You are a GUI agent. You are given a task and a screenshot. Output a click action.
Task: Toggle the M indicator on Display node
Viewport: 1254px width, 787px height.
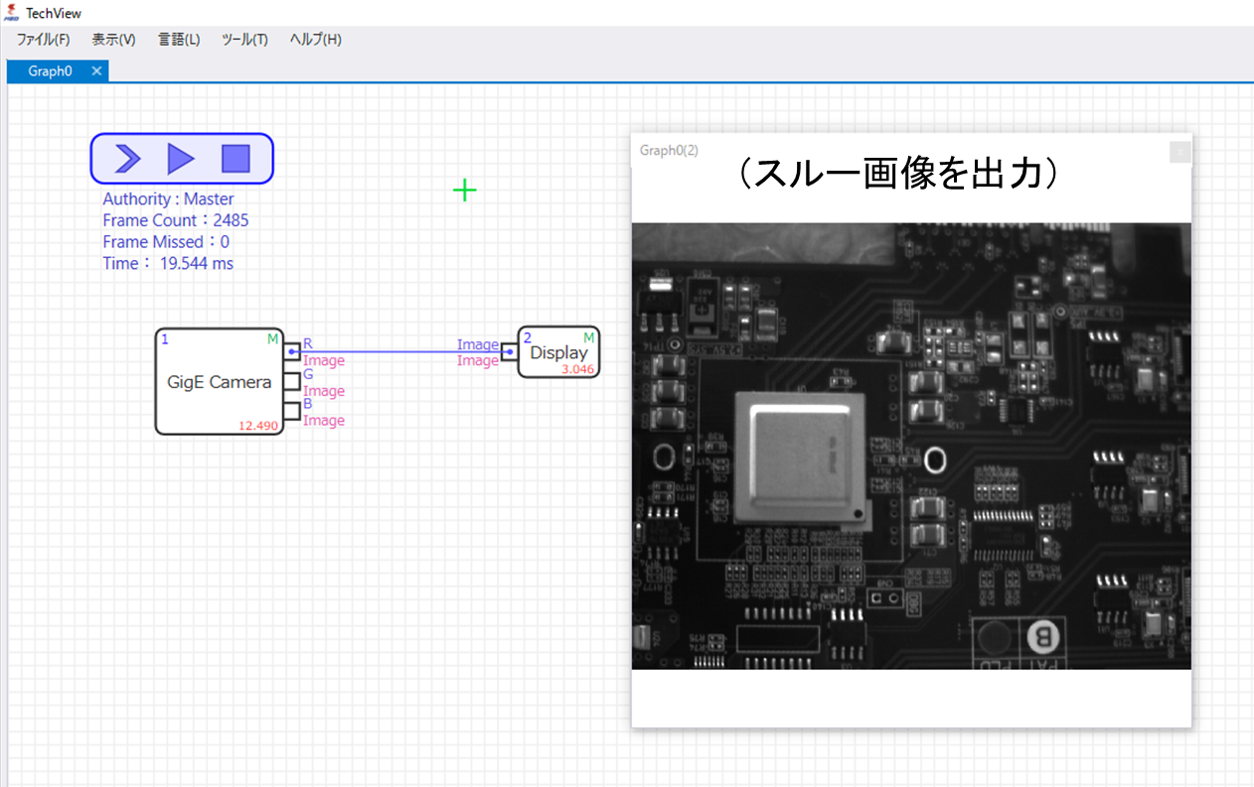coord(588,338)
